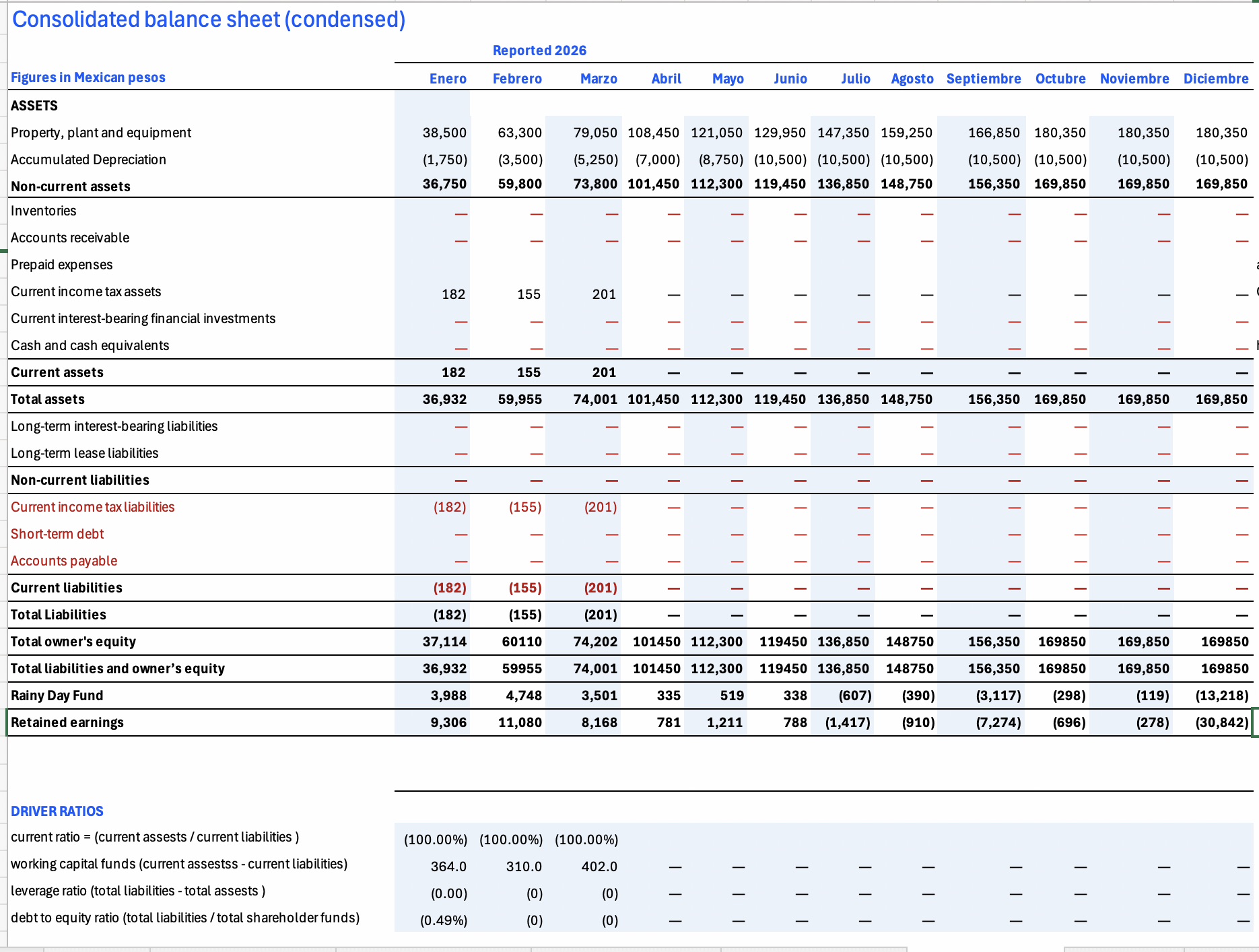This screenshot has width=1259, height=952.
Task: Select the red 'Current income tax liabilities' label
Action: pos(93,507)
